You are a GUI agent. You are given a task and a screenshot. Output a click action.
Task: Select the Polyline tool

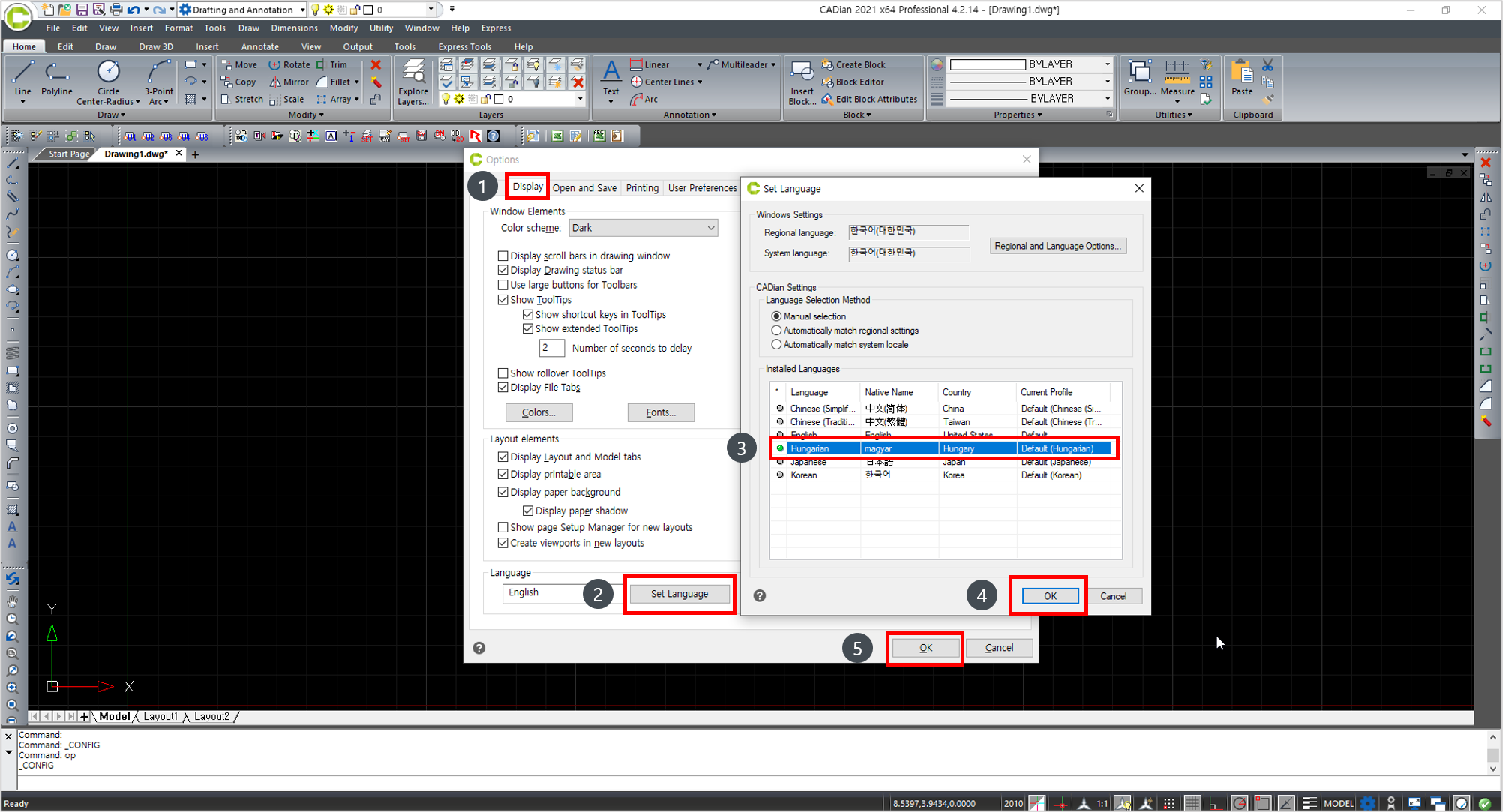pyautogui.click(x=56, y=79)
